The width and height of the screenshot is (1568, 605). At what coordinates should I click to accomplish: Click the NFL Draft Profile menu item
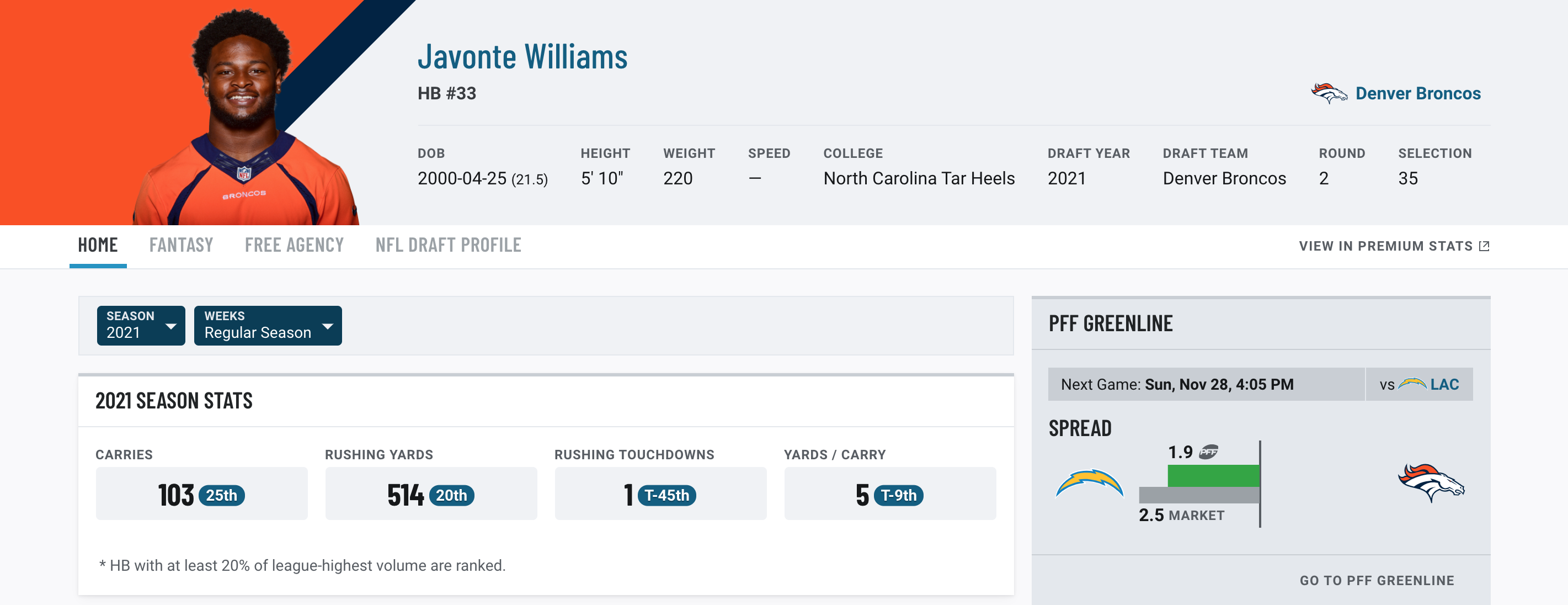pyautogui.click(x=448, y=243)
